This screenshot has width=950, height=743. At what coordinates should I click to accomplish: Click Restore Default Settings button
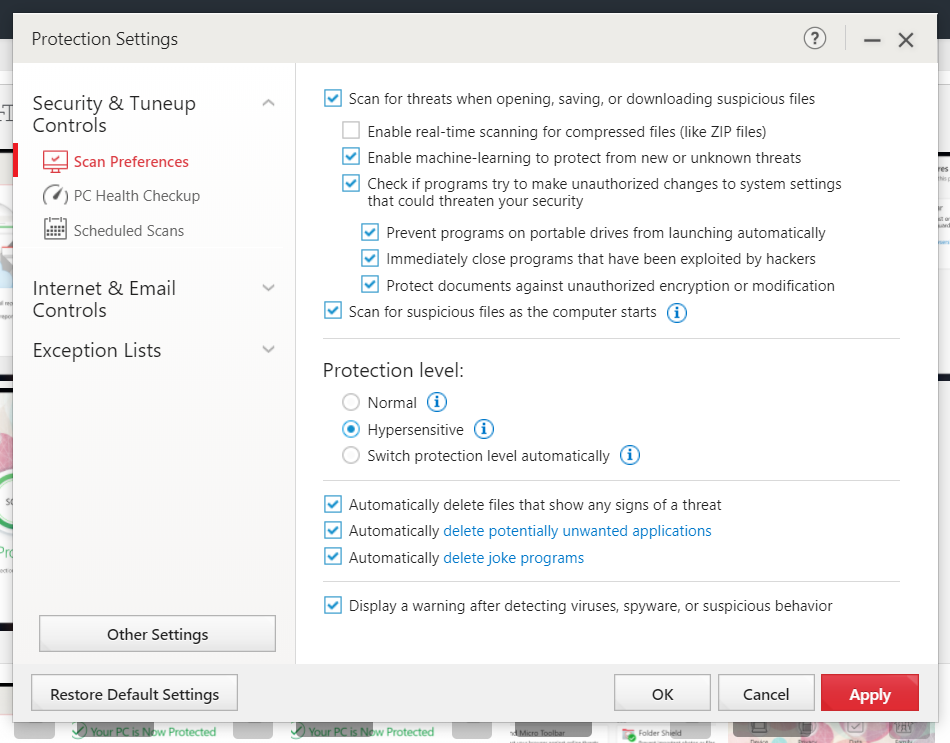click(135, 694)
